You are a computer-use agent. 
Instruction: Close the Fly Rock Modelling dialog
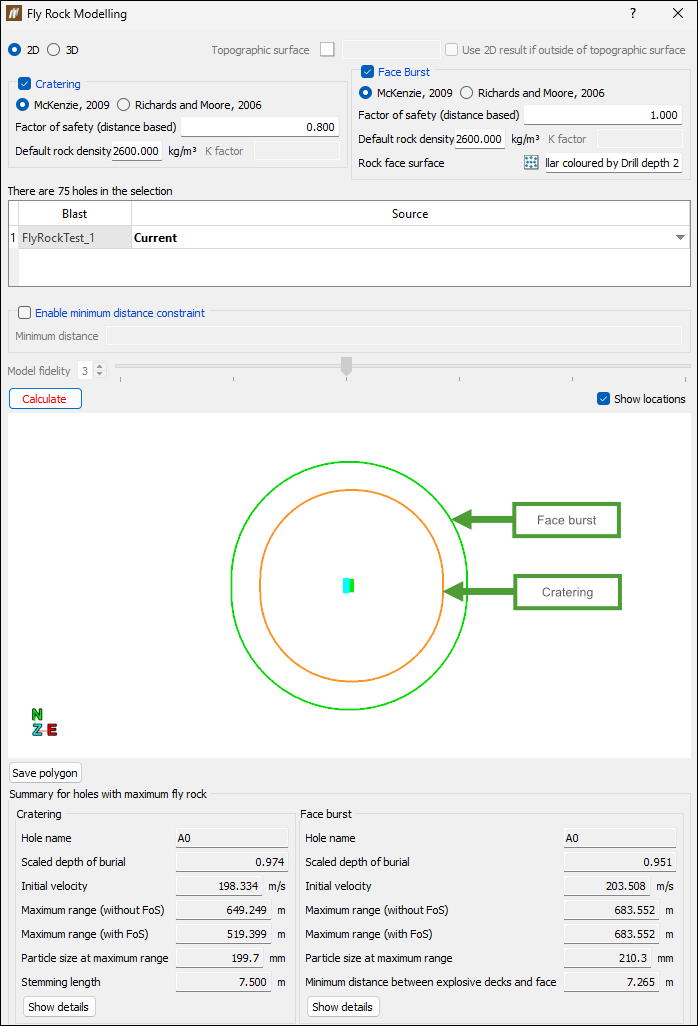(678, 13)
